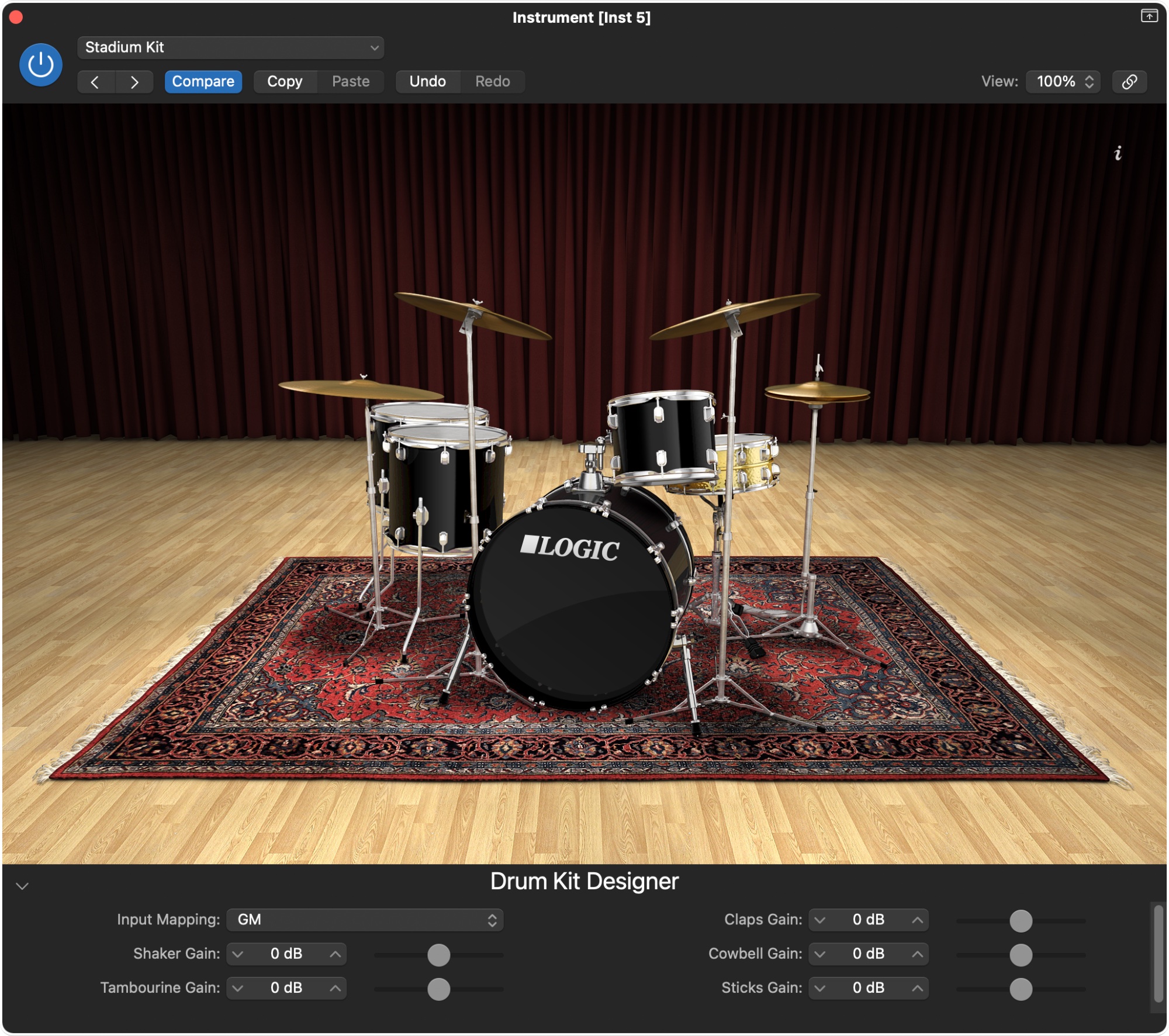The height and width of the screenshot is (1036, 1169).
Task: Click the Claps Gain slider knob
Action: tap(1021, 921)
